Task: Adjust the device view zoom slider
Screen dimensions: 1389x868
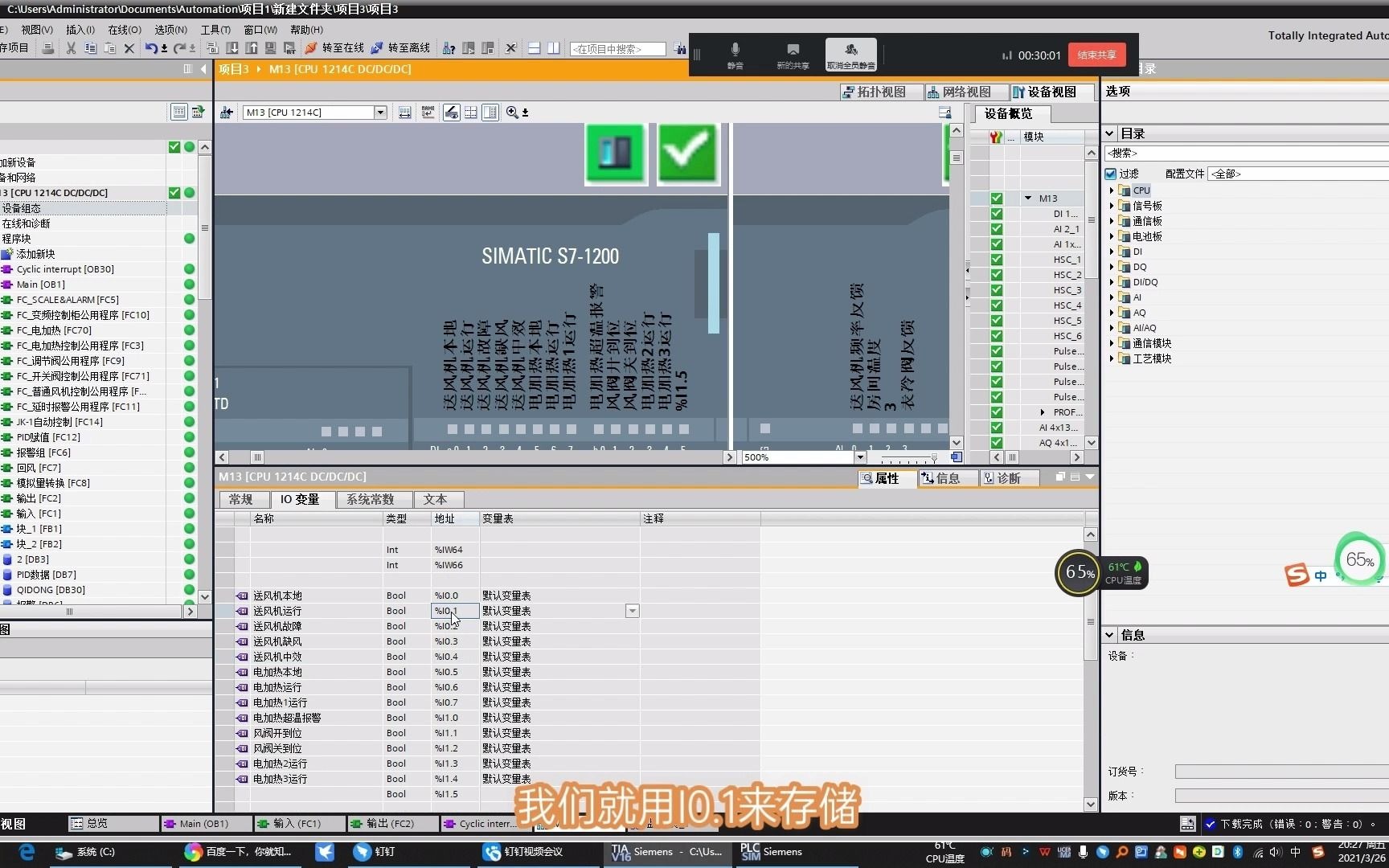Action: click(x=933, y=457)
